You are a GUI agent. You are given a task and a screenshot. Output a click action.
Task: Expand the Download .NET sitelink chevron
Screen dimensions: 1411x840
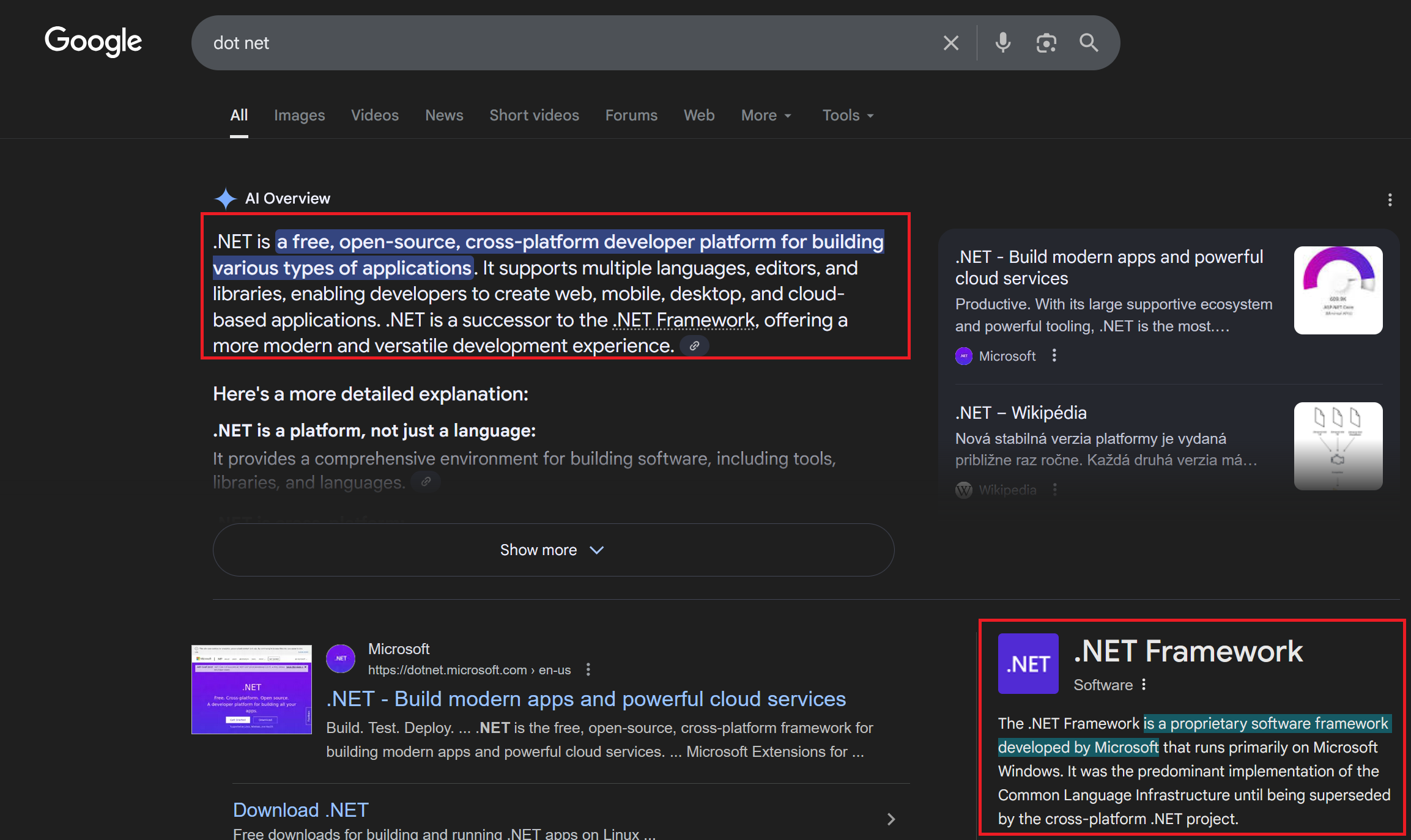point(891,819)
